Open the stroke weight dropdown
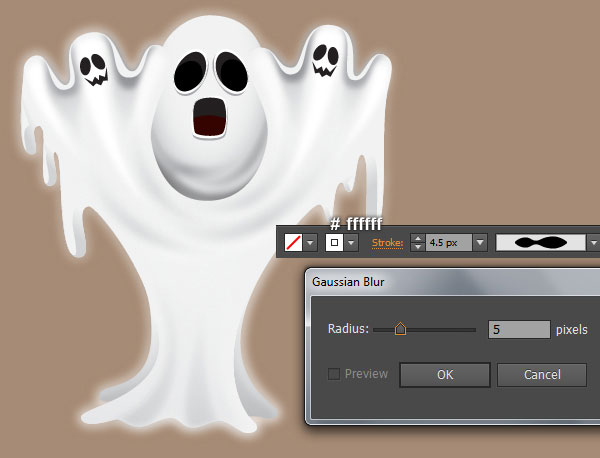600x458 pixels. [480, 243]
